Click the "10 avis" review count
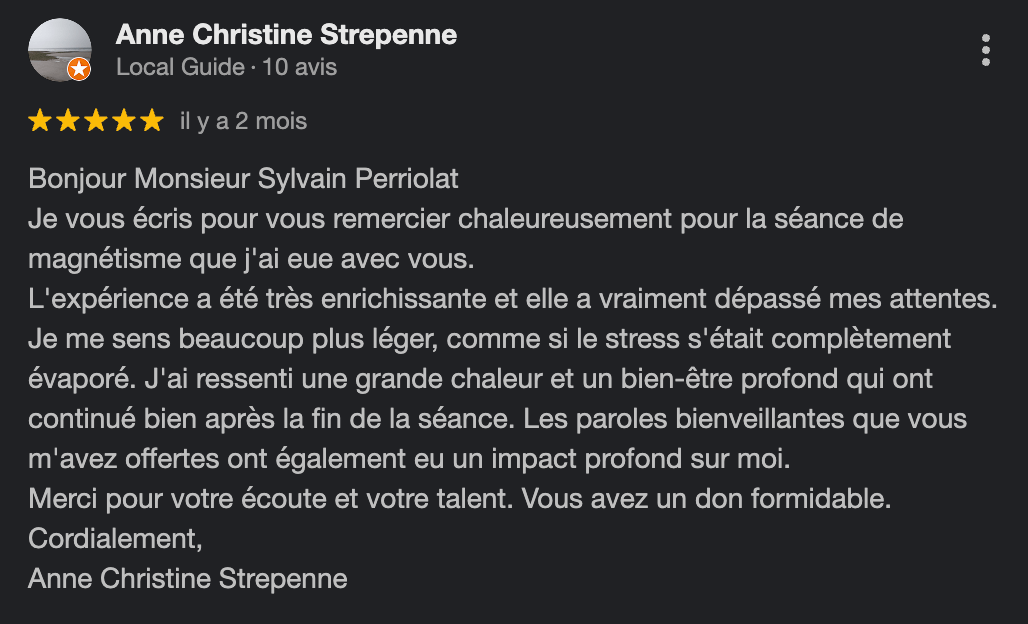 pyautogui.click(x=300, y=68)
